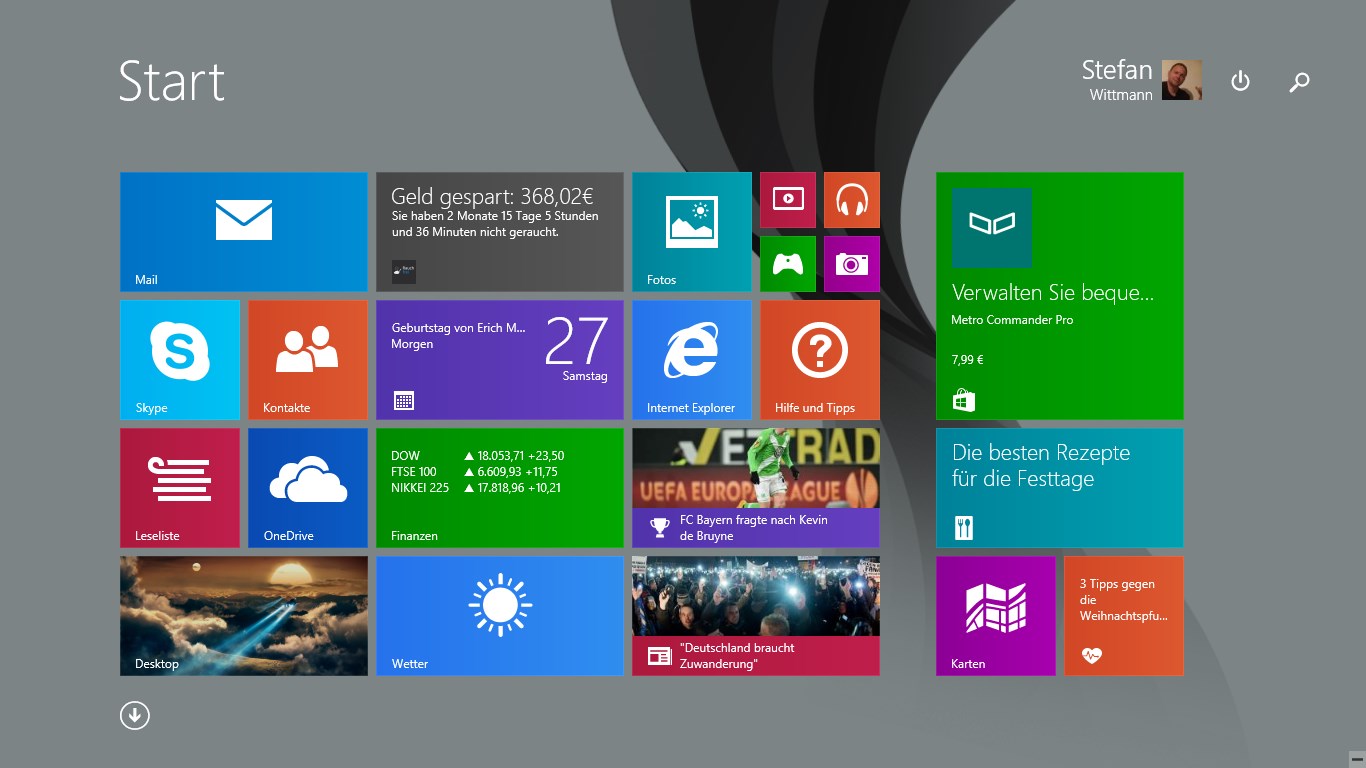The image size is (1366, 768).
Task: Open the OneDrive tile
Action: 307,487
